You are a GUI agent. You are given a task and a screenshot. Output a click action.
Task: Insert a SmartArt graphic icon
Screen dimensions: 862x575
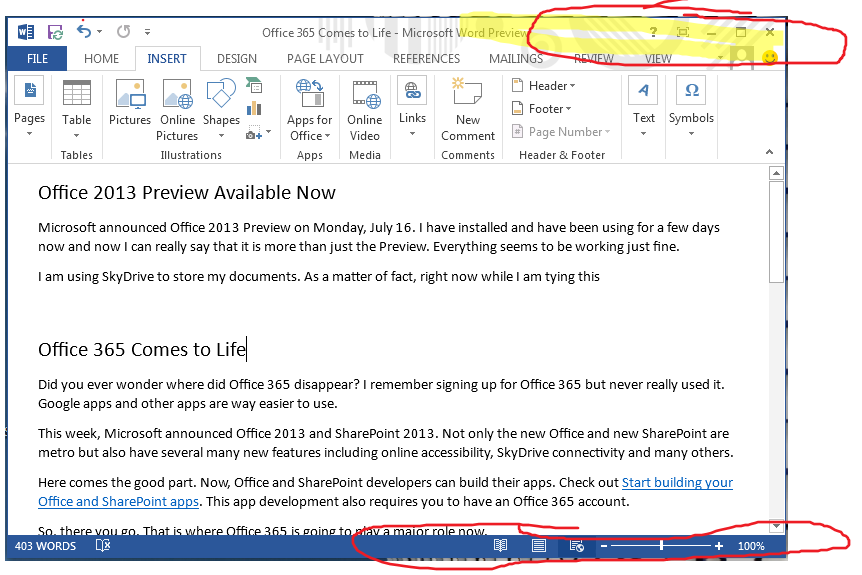tap(254, 85)
